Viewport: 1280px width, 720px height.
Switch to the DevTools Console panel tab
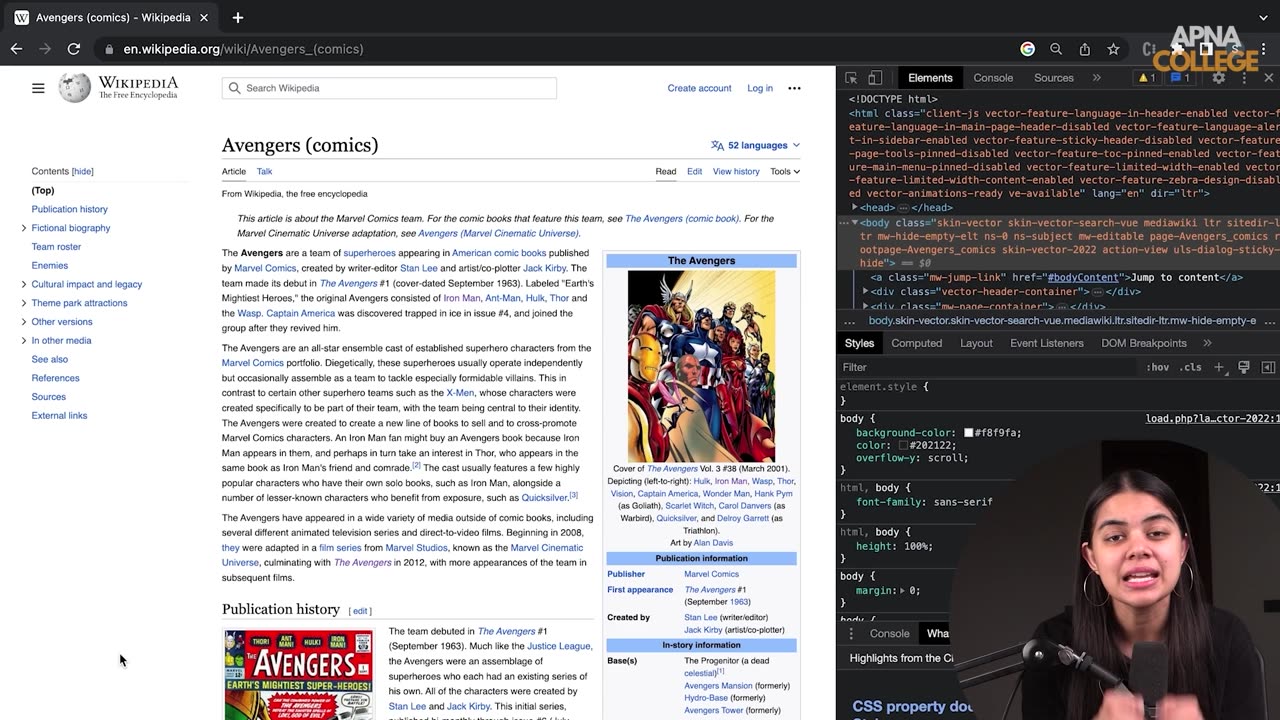coord(993,78)
